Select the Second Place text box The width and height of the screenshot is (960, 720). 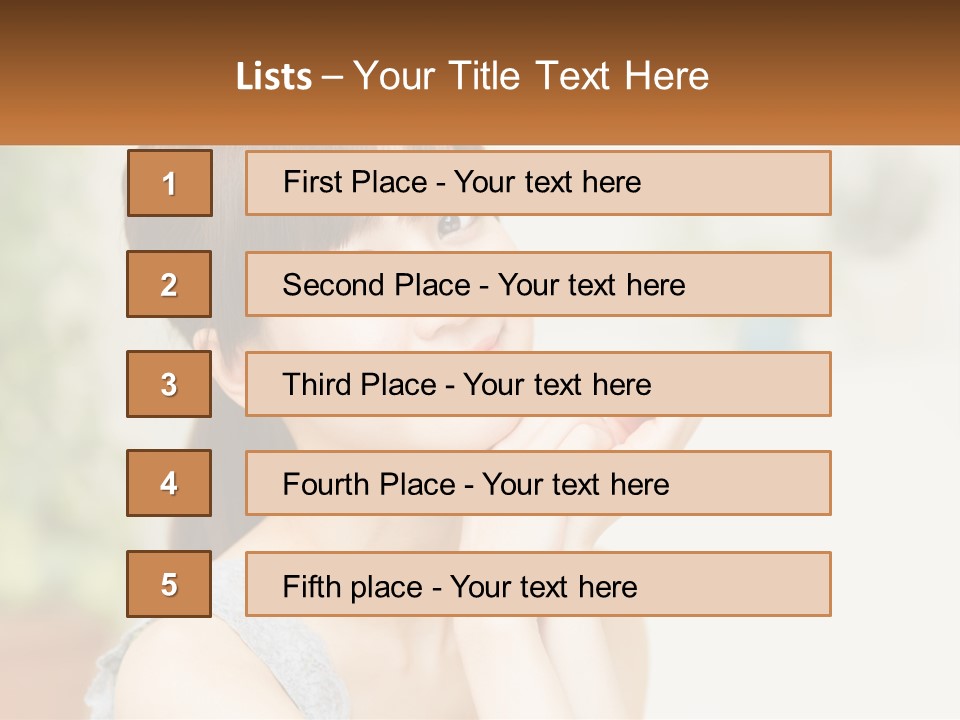(x=538, y=284)
